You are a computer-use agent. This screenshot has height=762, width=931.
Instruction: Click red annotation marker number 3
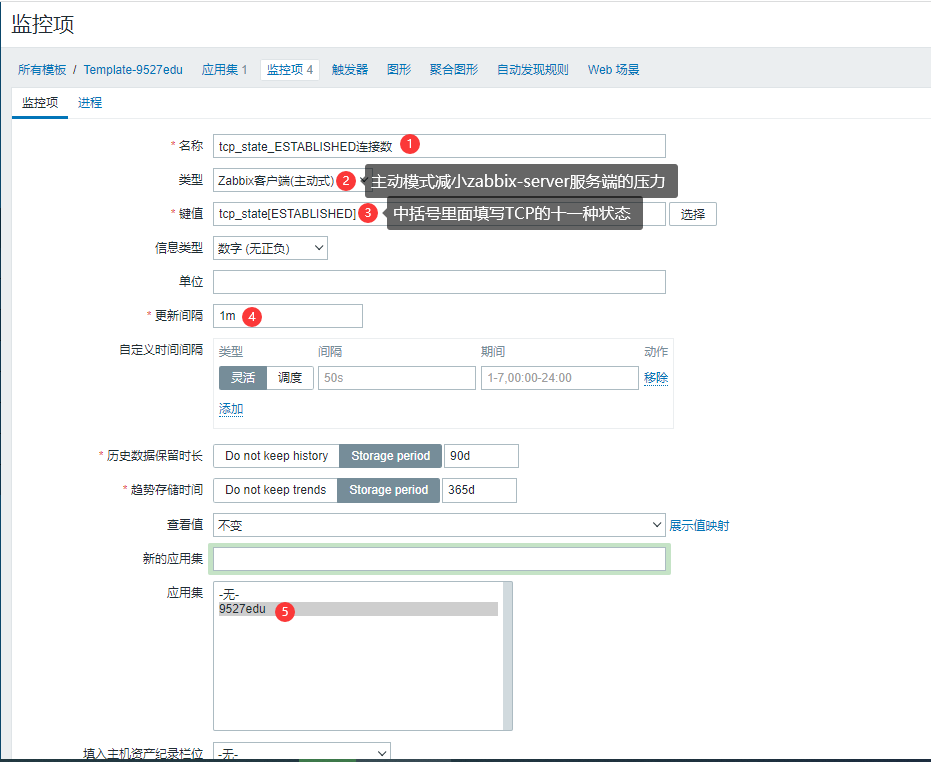point(368,213)
